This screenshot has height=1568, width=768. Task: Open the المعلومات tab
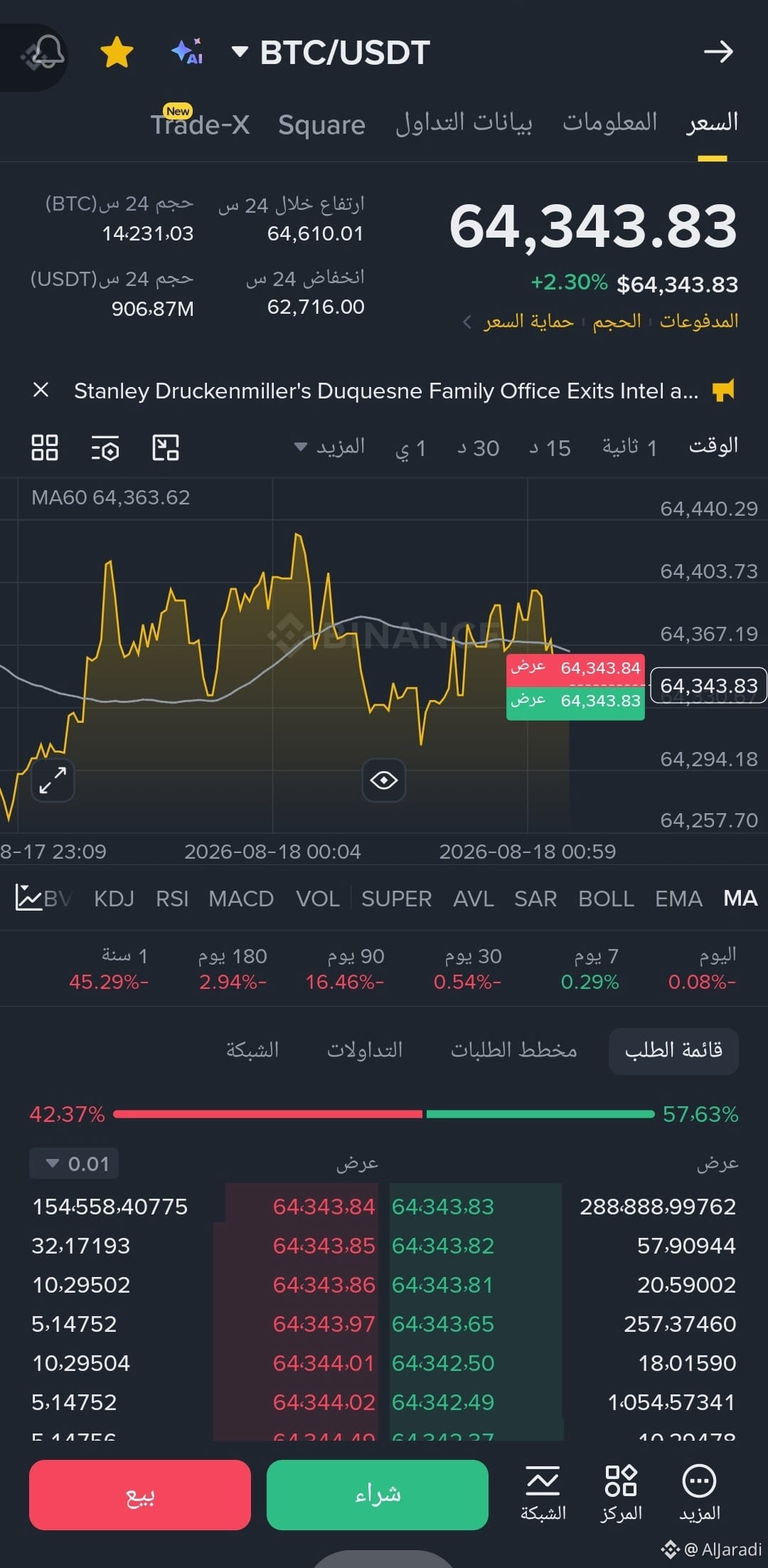[x=610, y=122]
